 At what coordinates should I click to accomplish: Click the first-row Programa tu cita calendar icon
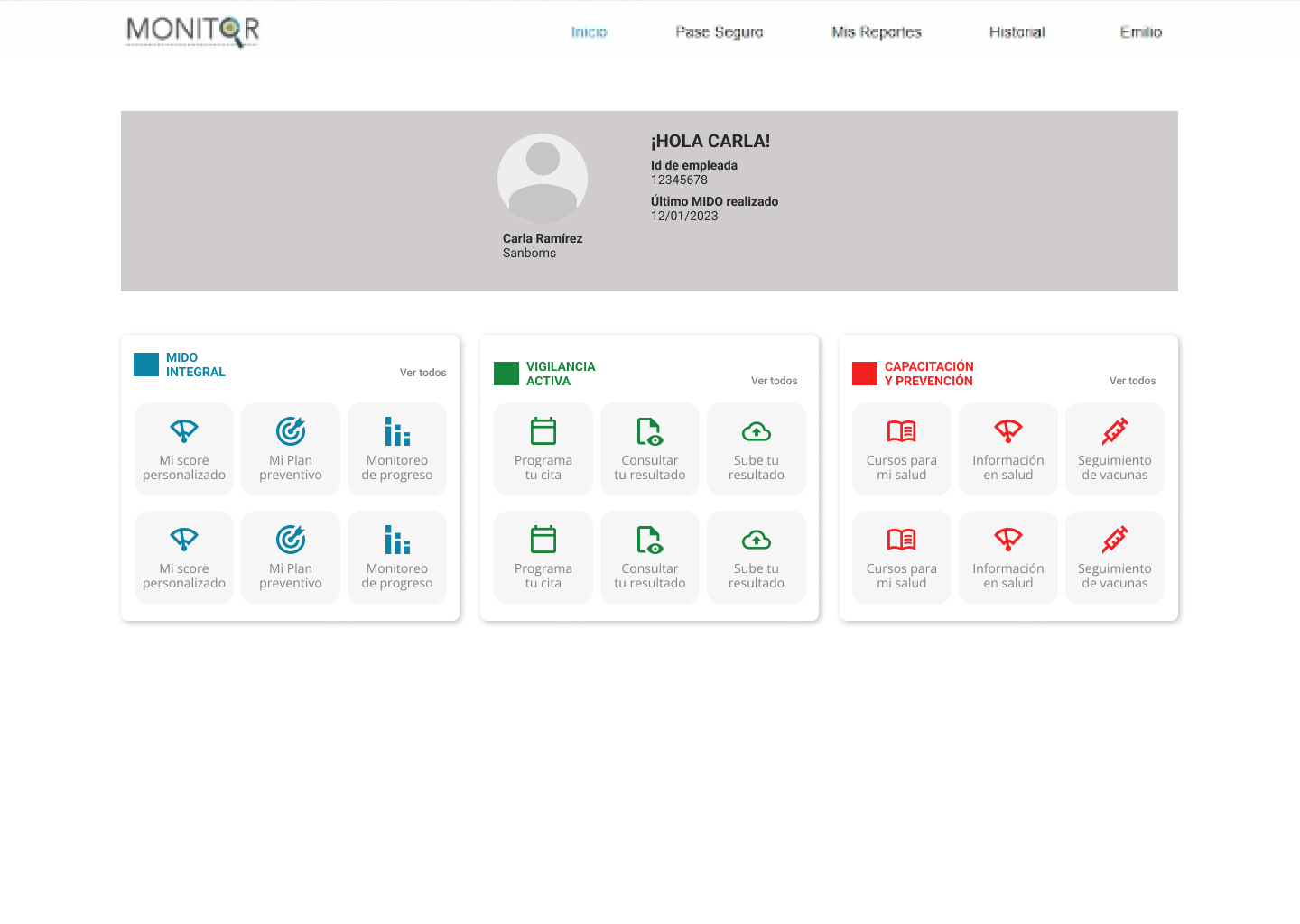click(543, 431)
